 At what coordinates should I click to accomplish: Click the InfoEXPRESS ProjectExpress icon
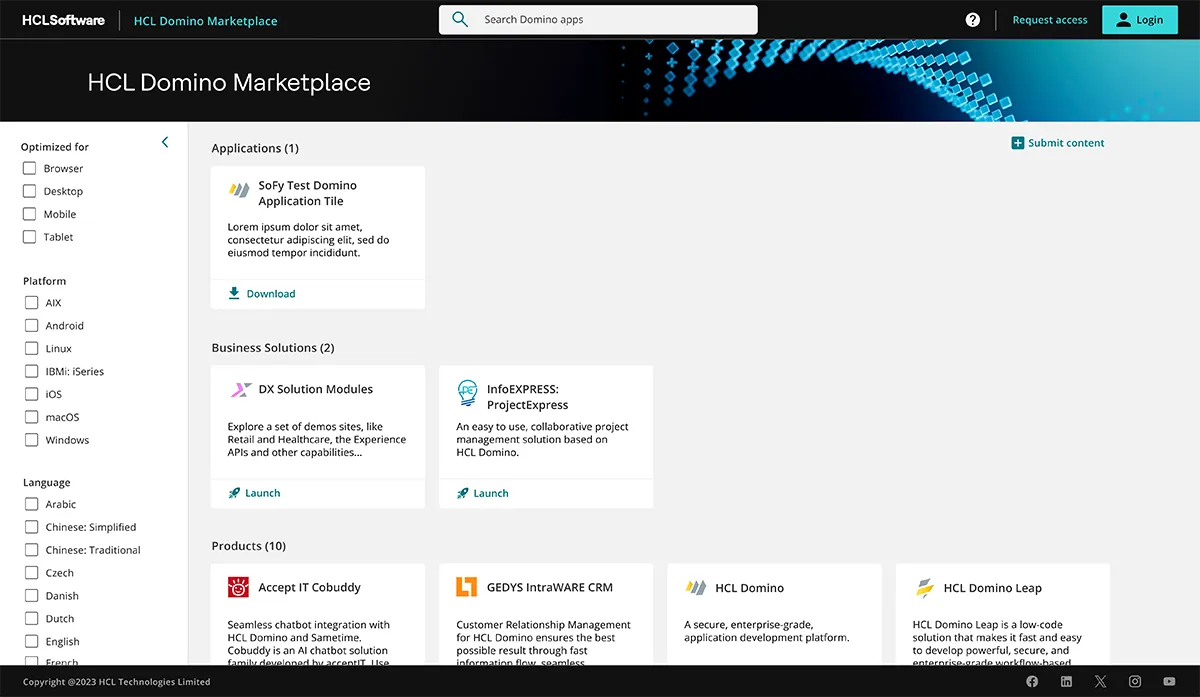[x=467, y=394]
